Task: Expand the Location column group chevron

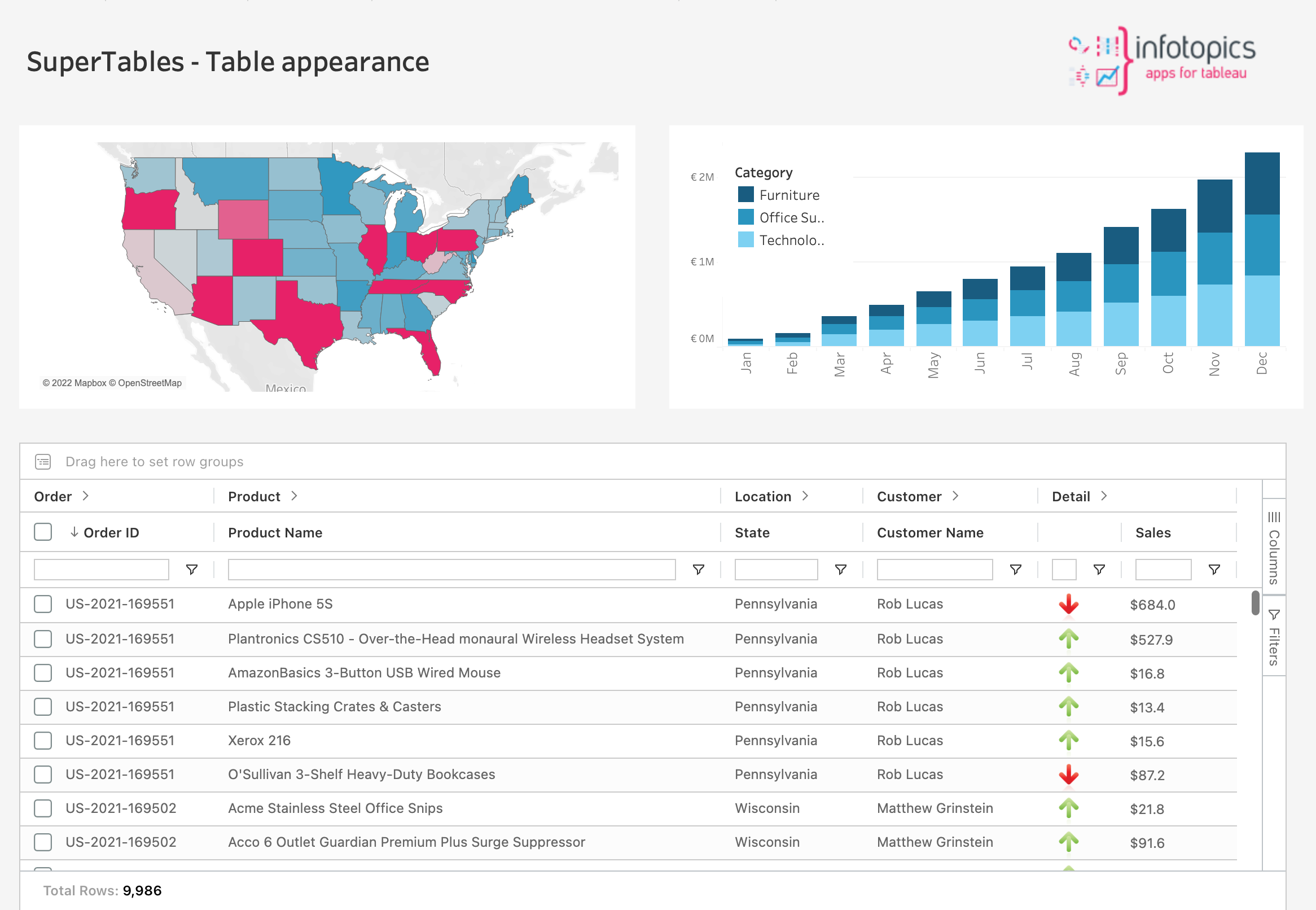Action: pyautogui.click(x=805, y=496)
